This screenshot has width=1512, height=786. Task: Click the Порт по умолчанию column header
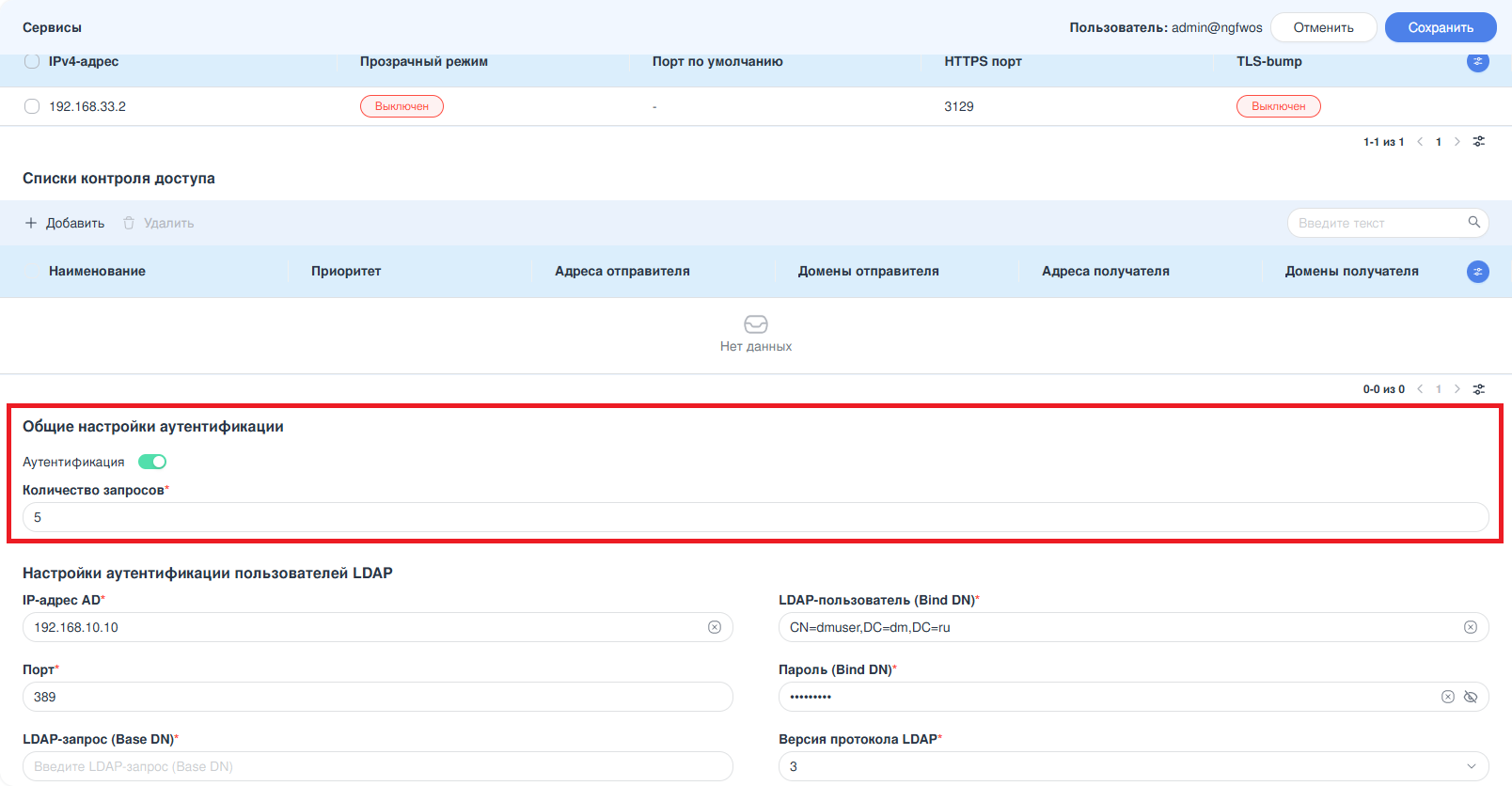click(717, 61)
